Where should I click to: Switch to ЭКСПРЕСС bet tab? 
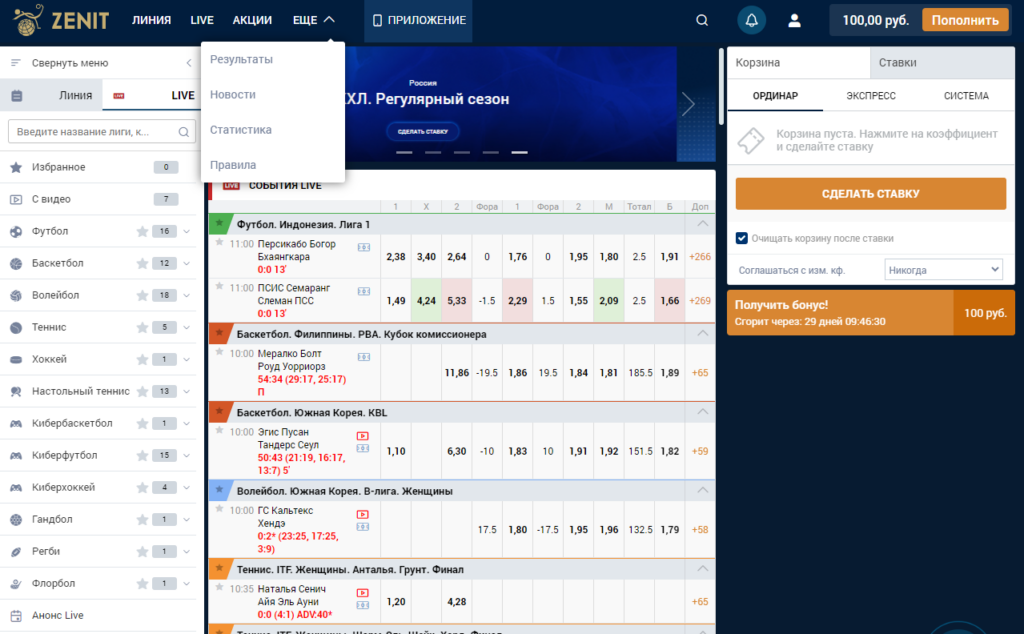coord(871,96)
